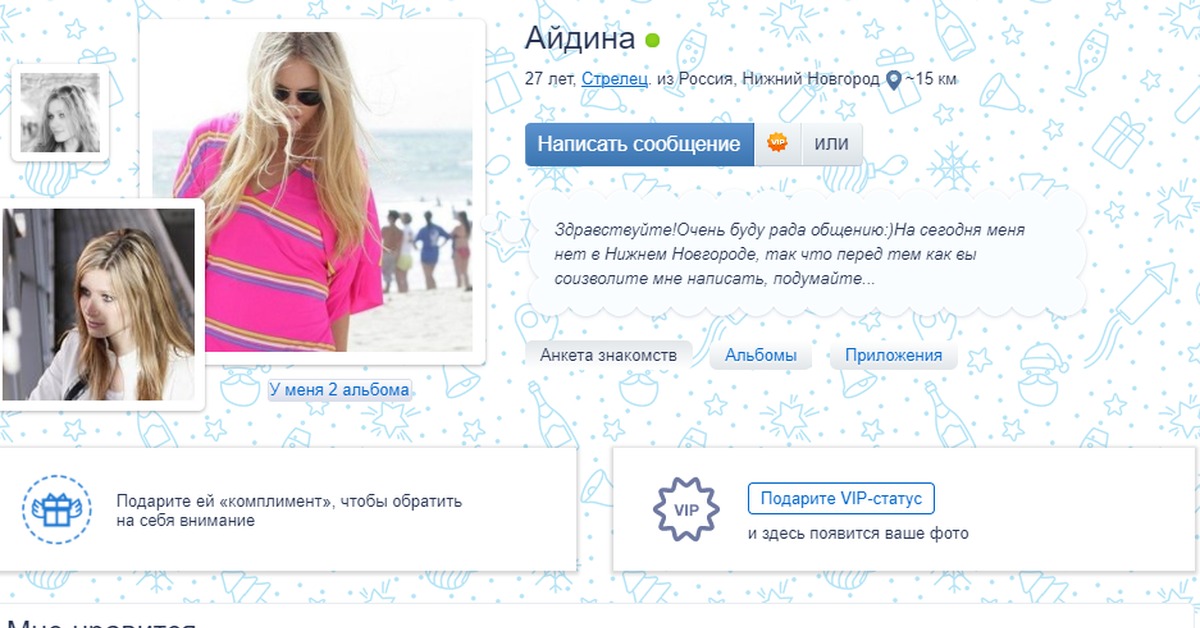Click Написать сообщение button
The width and height of the screenshot is (1200, 628).
tap(639, 144)
